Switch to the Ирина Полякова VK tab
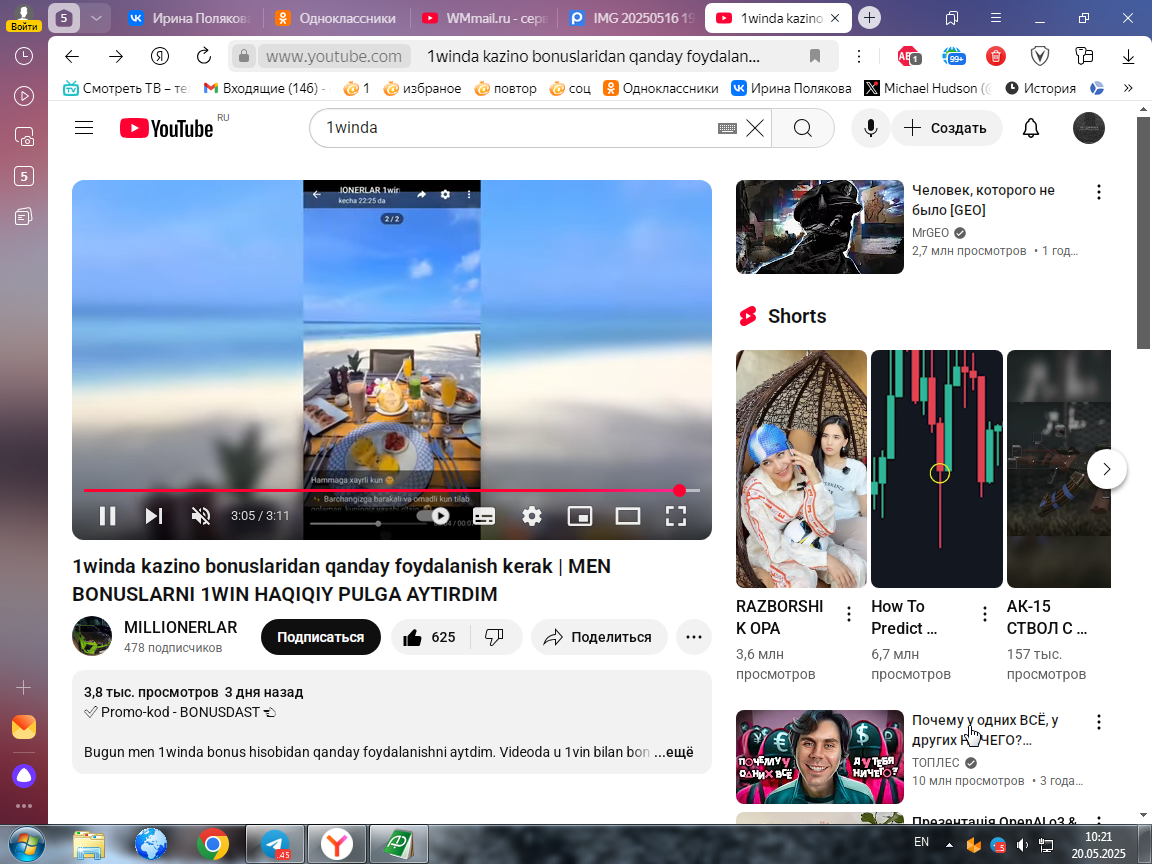The image size is (1152, 864). click(x=190, y=18)
